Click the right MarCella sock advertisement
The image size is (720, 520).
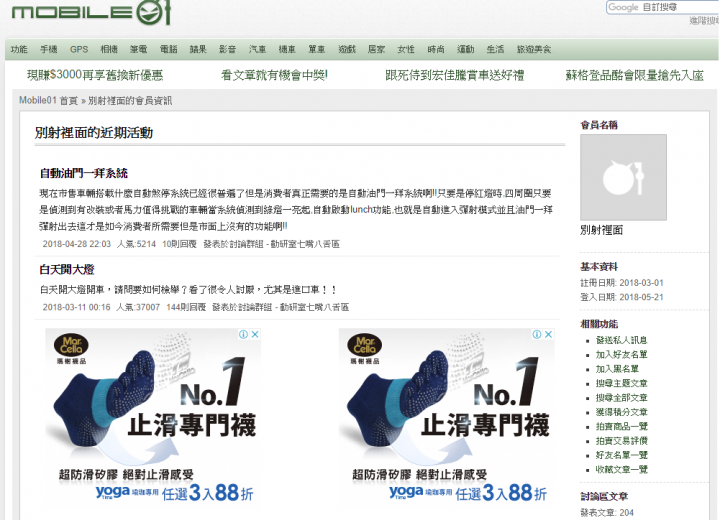pyautogui.click(x=446, y=417)
